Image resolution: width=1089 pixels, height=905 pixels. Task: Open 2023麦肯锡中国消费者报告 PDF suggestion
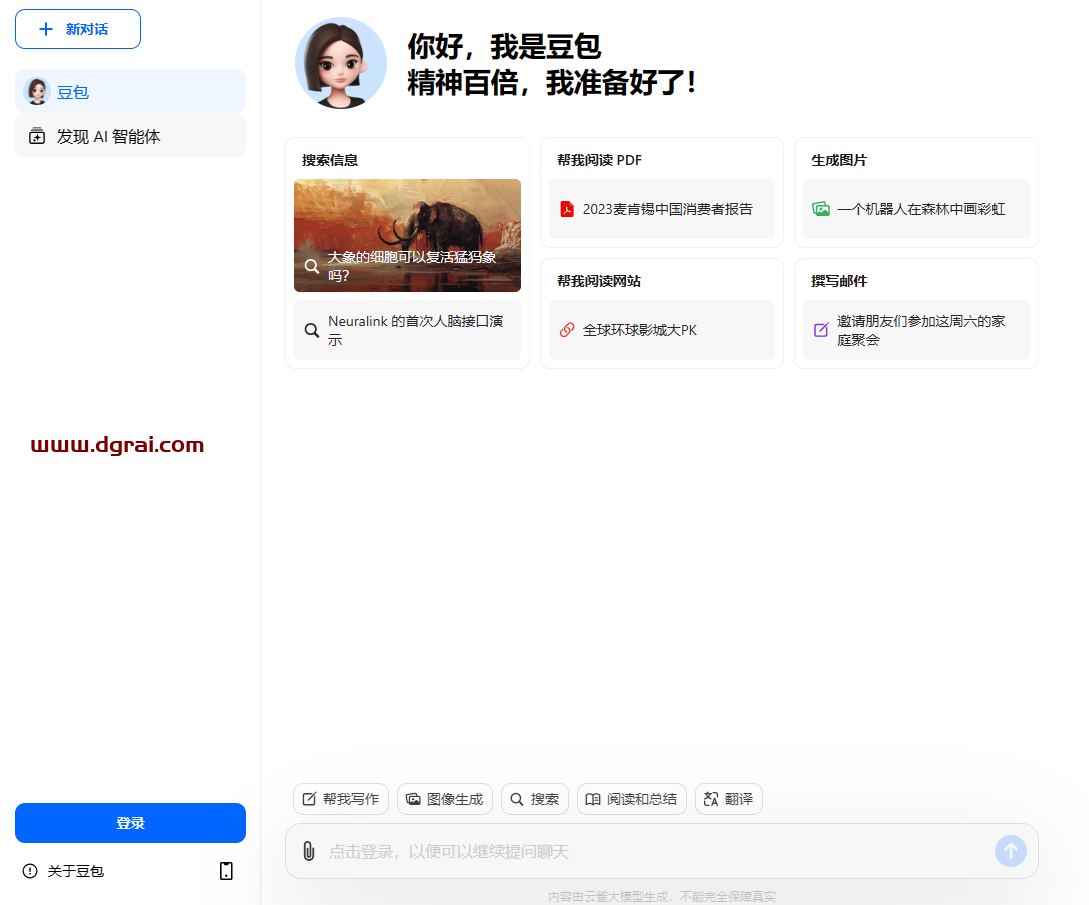click(661, 209)
